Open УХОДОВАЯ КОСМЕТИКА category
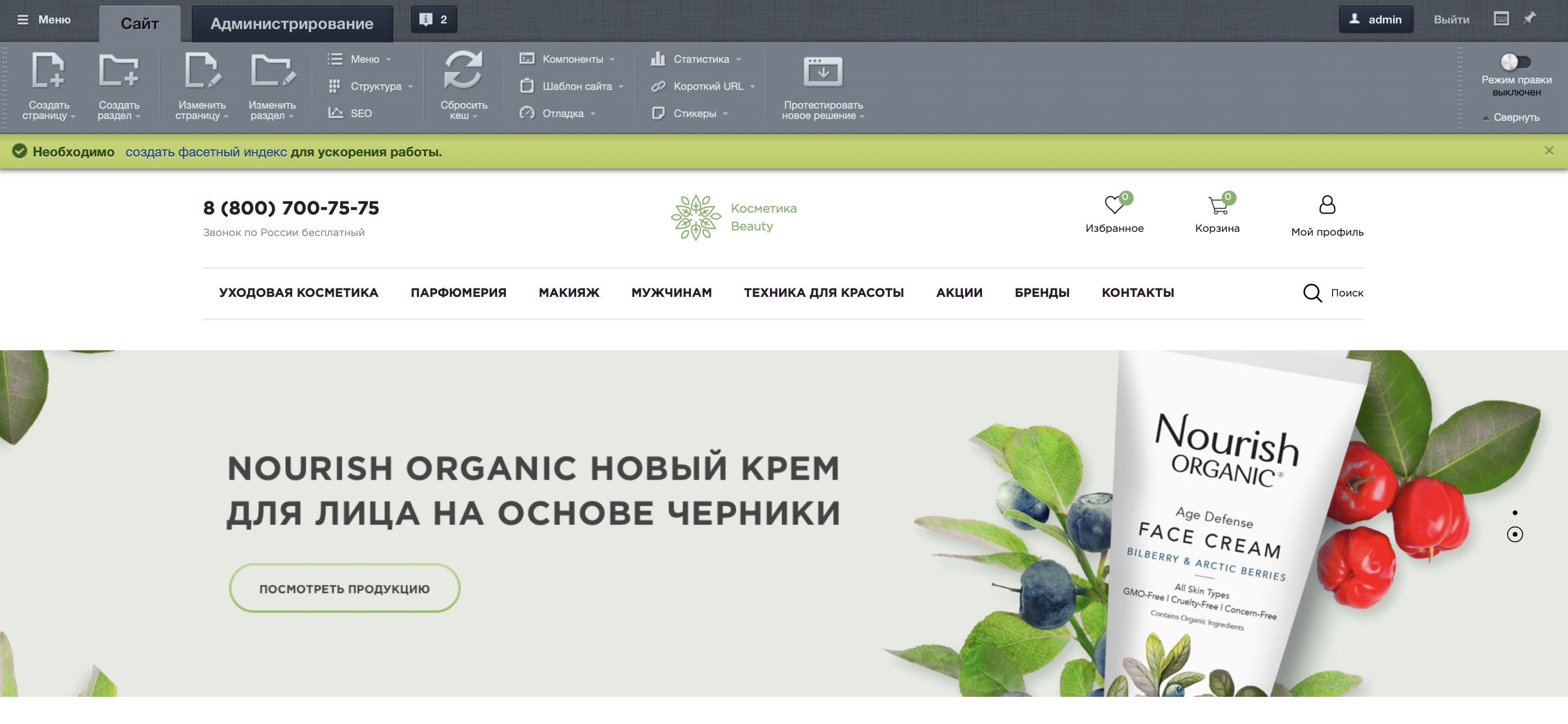 [x=298, y=293]
